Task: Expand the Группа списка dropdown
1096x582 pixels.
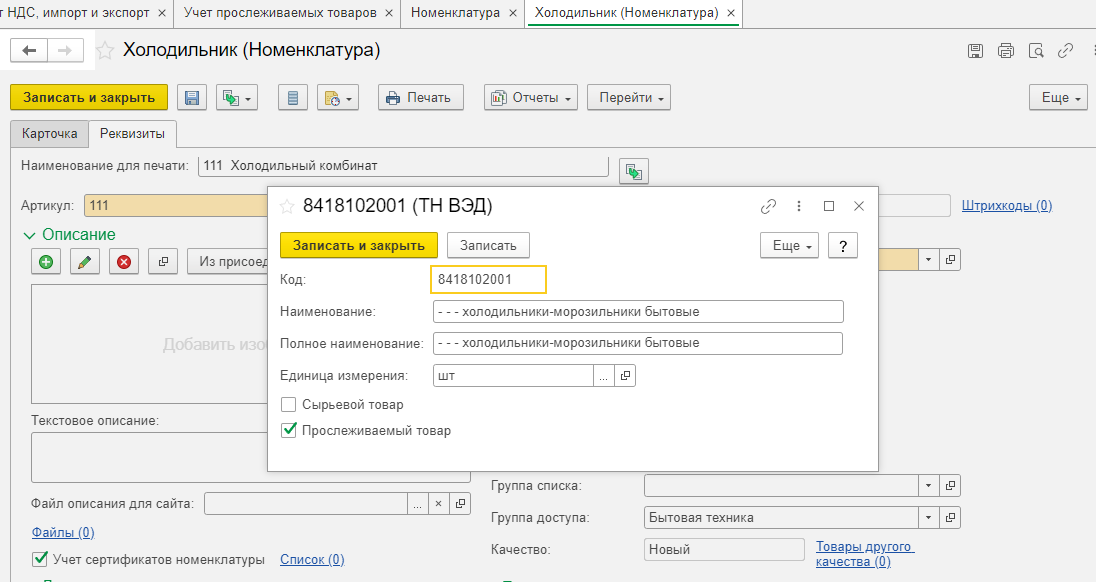Action: (928, 486)
